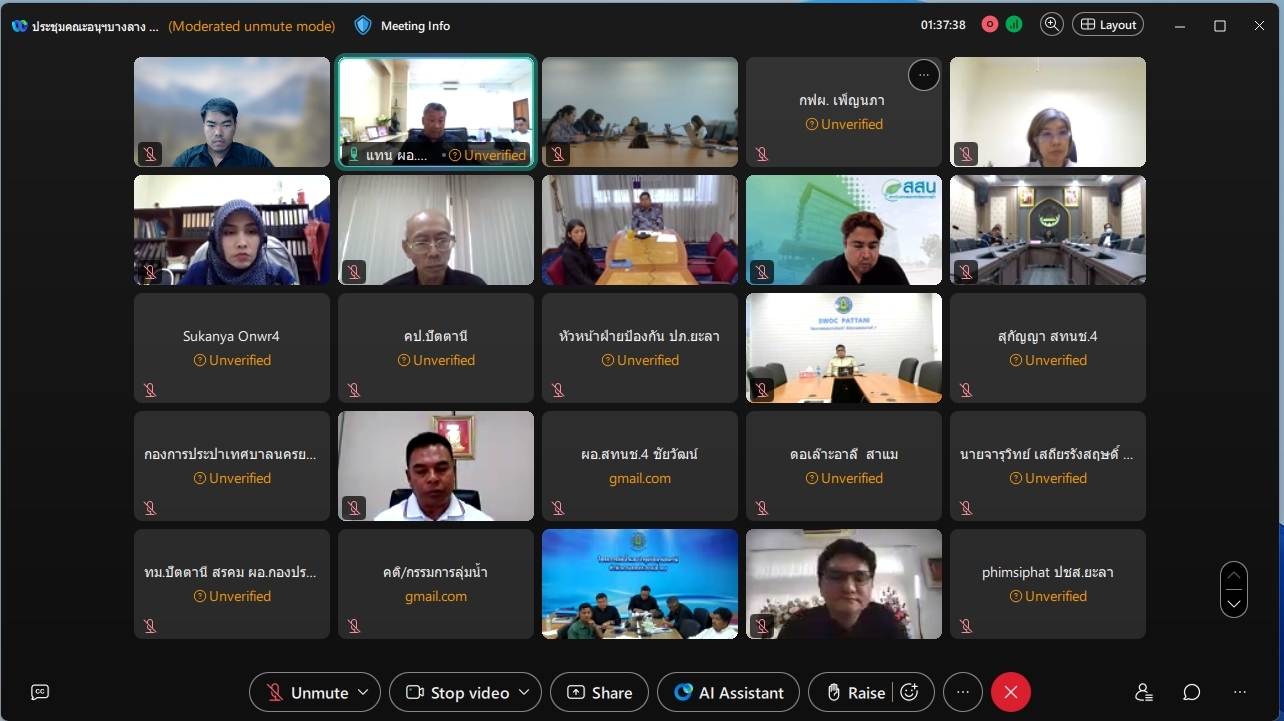The width and height of the screenshot is (1284, 721).
Task: Open the Meeting Info shield icon
Action: [x=363, y=25]
